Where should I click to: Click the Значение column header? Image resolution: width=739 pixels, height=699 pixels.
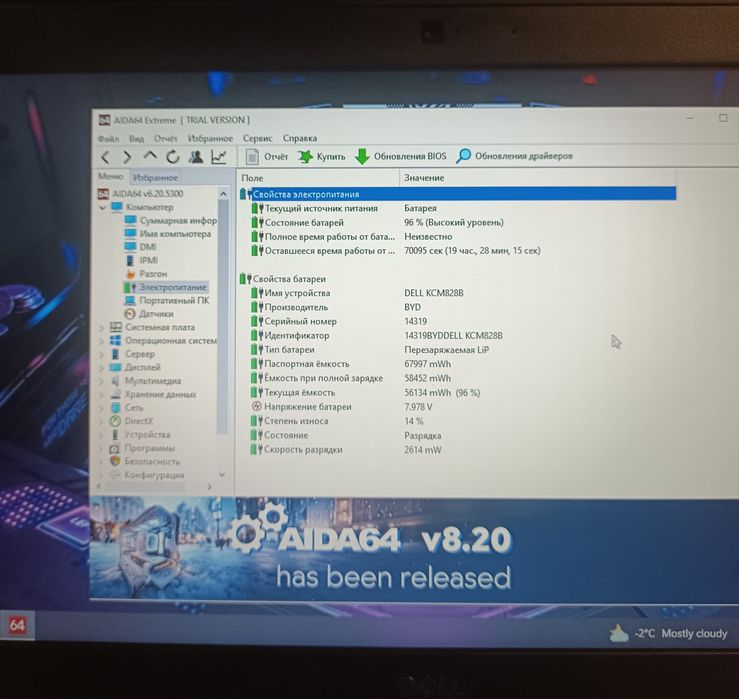coord(538,178)
